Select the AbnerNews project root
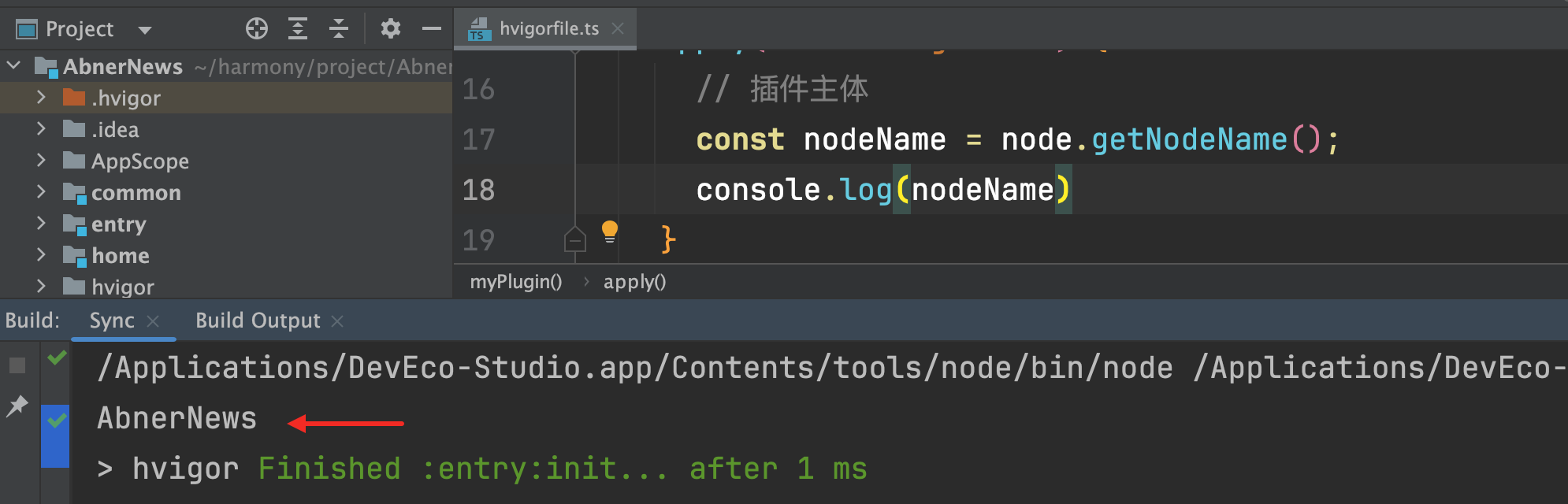This screenshot has width=1568, height=504. coord(226,66)
